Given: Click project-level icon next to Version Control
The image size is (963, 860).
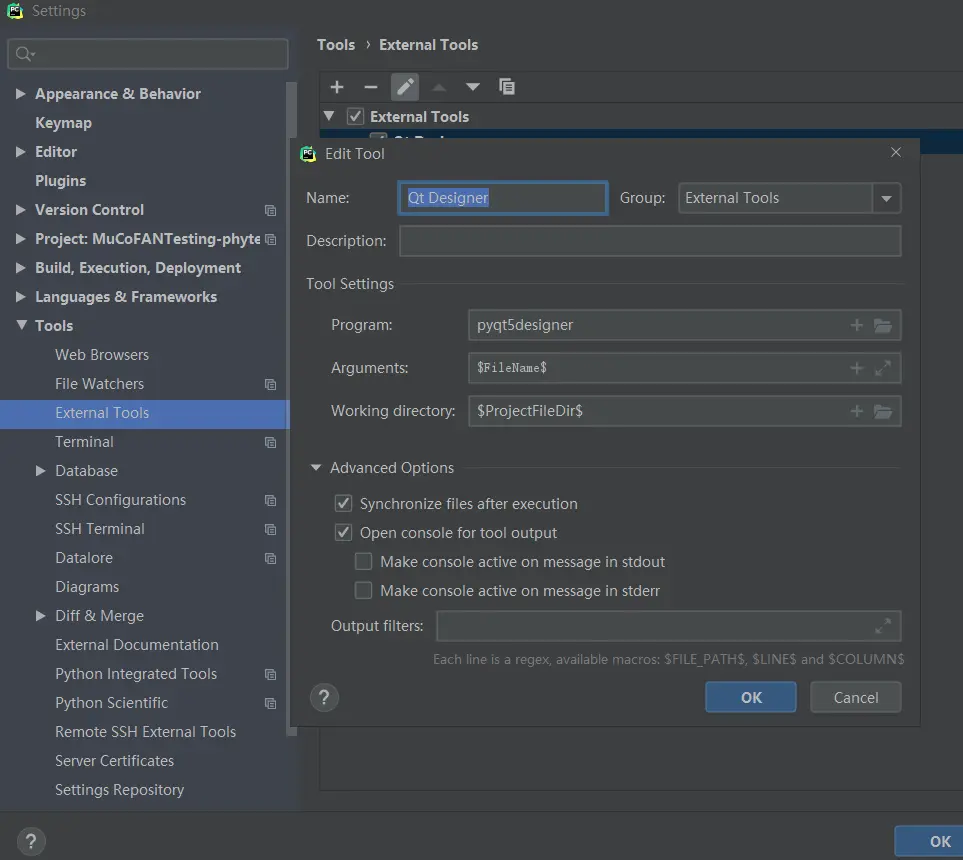Looking at the screenshot, I should pos(270,210).
